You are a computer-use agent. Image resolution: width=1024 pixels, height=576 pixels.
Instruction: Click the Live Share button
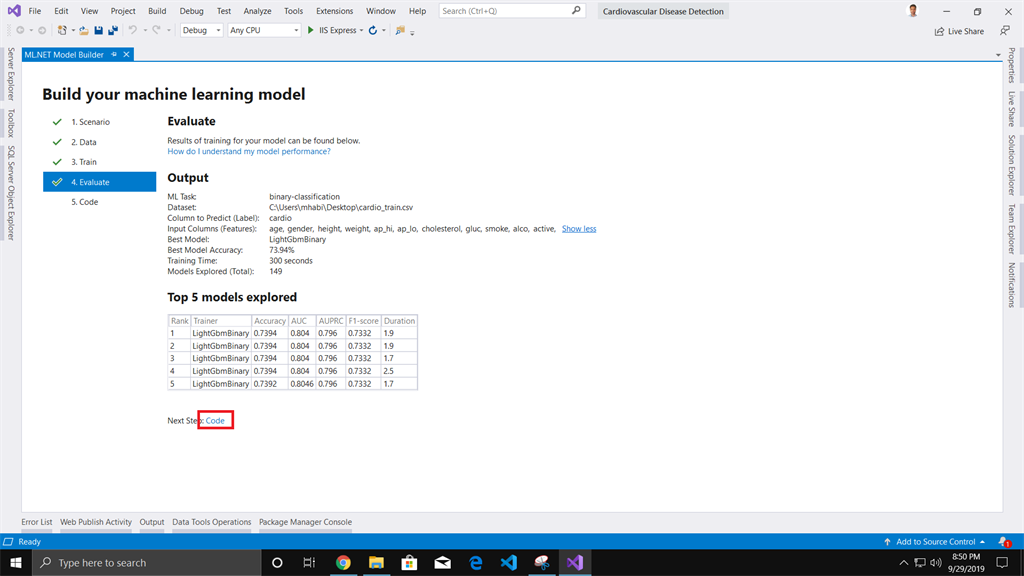(x=959, y=31)
